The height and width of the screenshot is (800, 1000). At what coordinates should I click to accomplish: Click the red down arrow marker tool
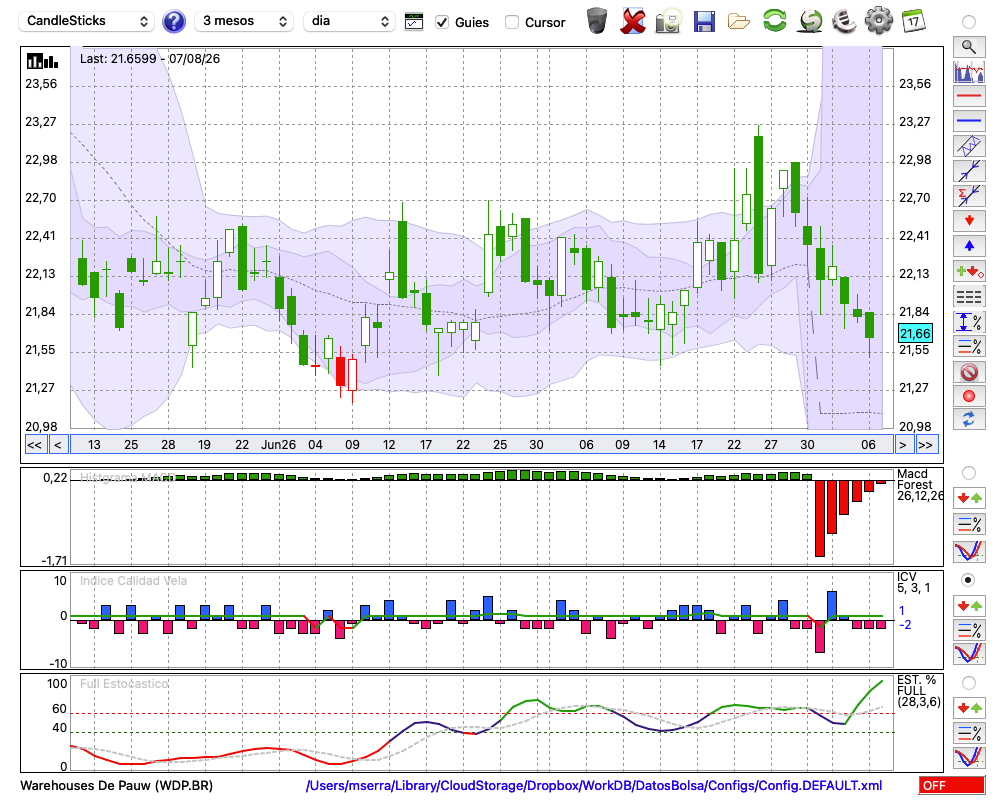969,221
